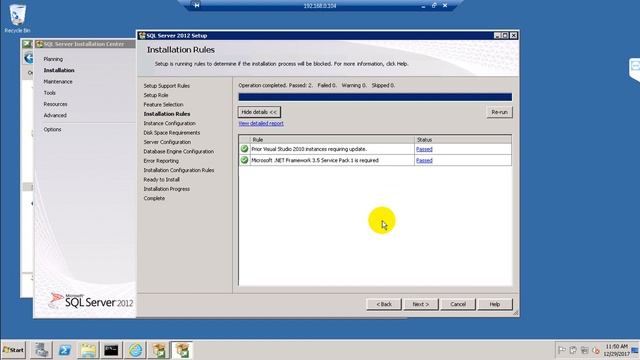Select 'Prior Visual Studio 2010 instances' rule text
Image resolution: width=640 pixels, height=360 pixels.
(309, 149)
